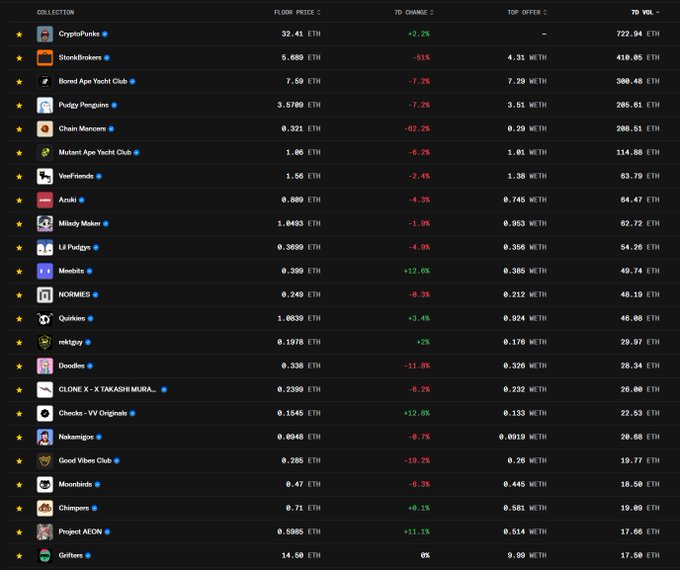This screenshot has height=570, width=680.
Task: Sort by 7D Vol column
Action: click(645, 12)
